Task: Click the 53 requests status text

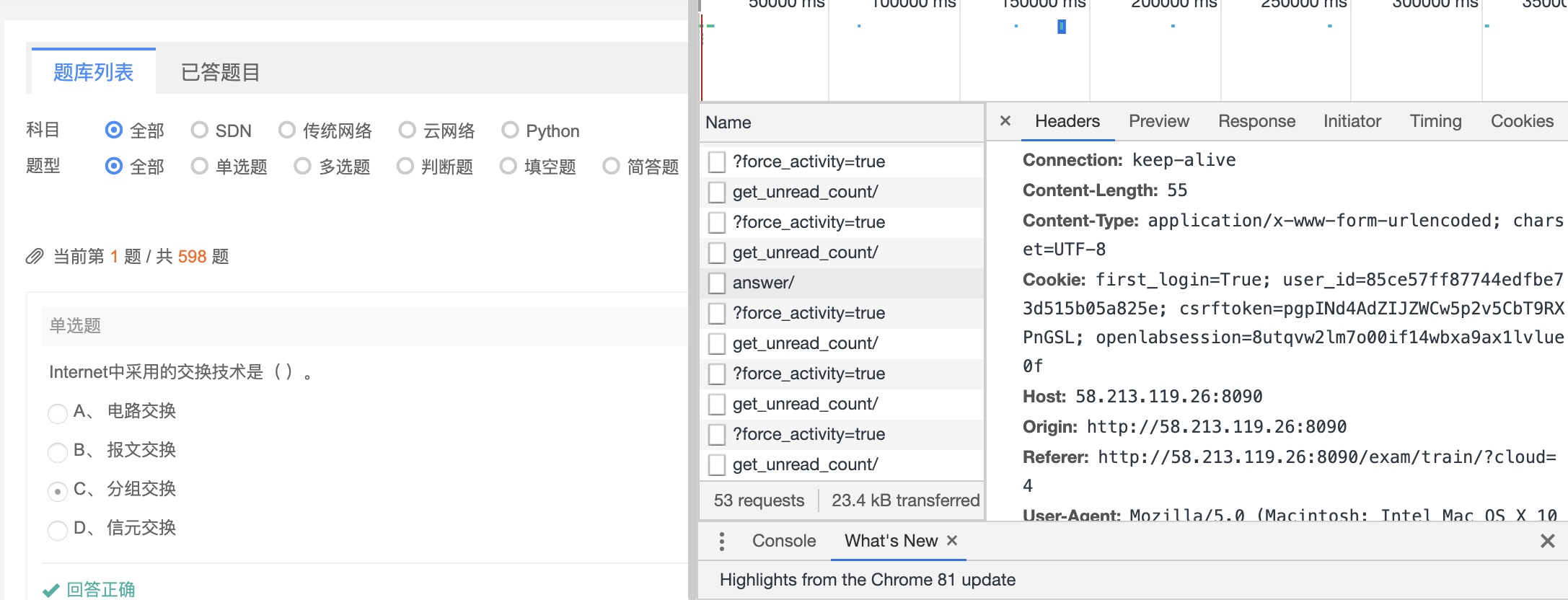Action: tap(759, 500)
